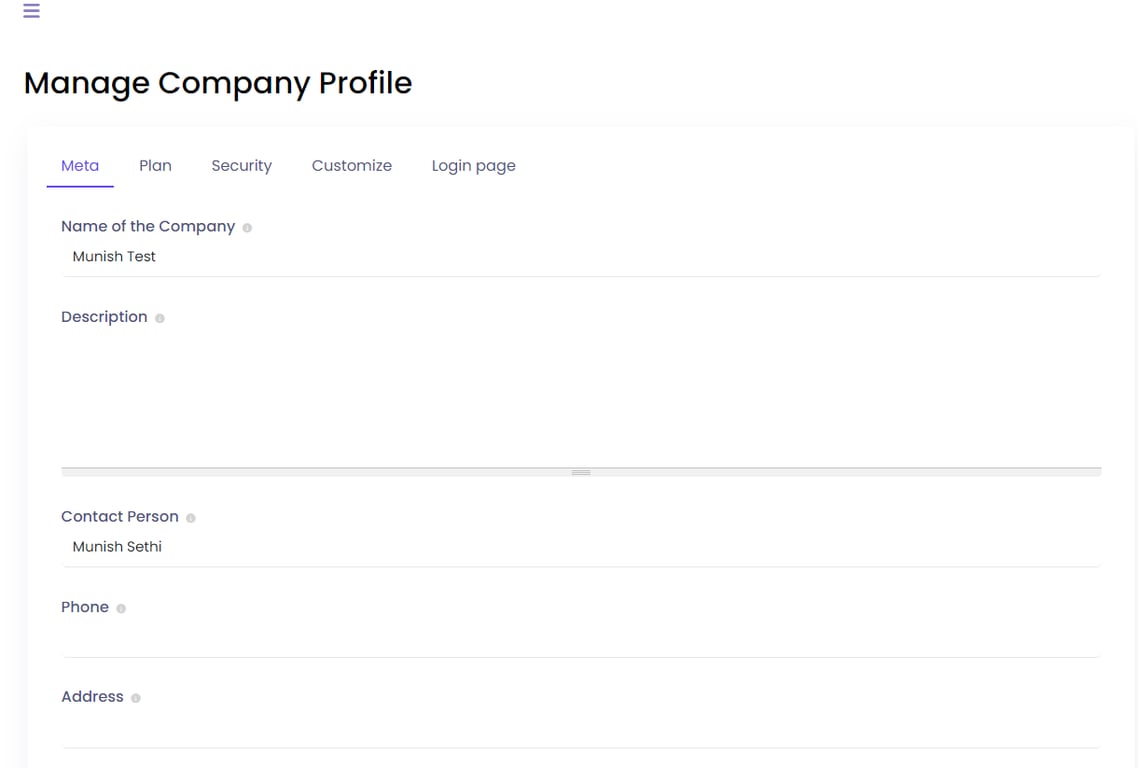Select the Meta tab
The image size is (1138, 768).
80,166
